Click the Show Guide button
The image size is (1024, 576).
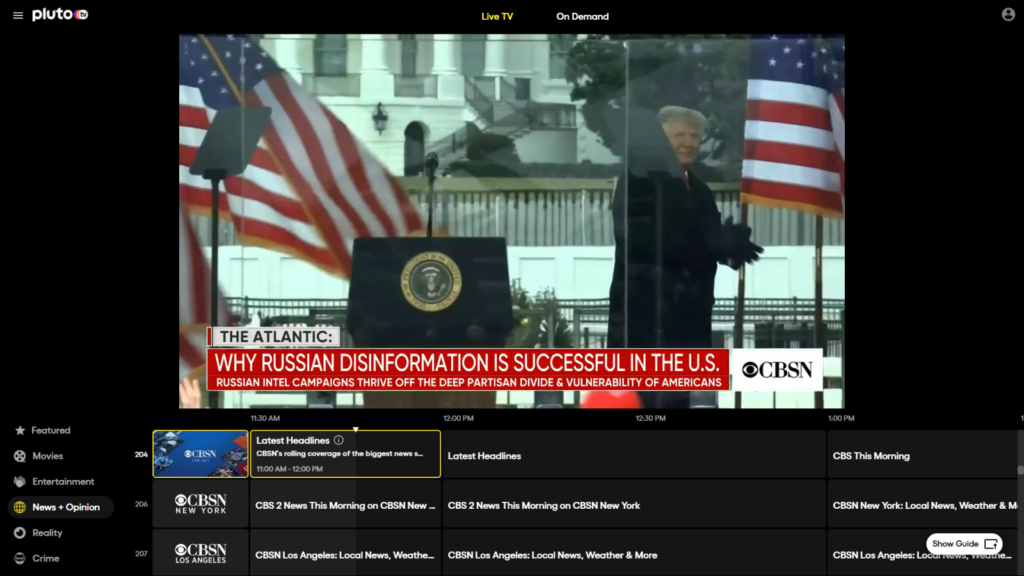coord(964,543)
